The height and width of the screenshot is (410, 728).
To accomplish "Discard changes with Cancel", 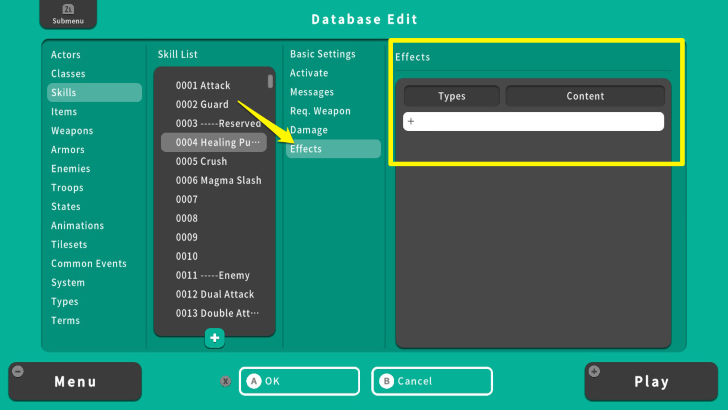I will coord(432,381).
